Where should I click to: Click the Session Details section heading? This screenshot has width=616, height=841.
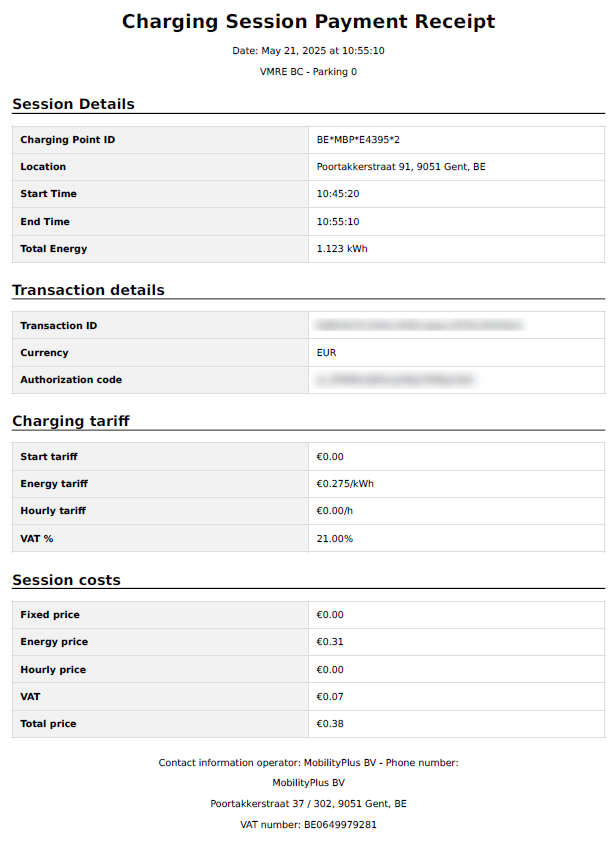(74, 104)
